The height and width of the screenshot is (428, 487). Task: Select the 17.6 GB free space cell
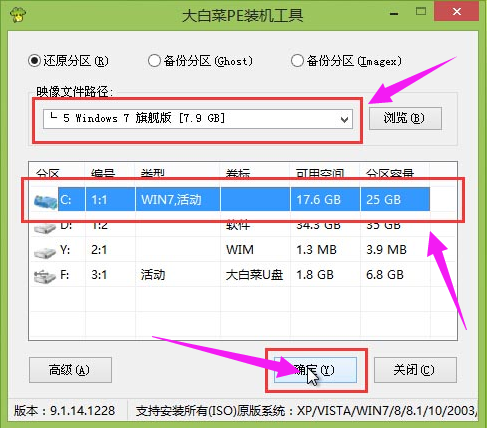click(325, 200)
